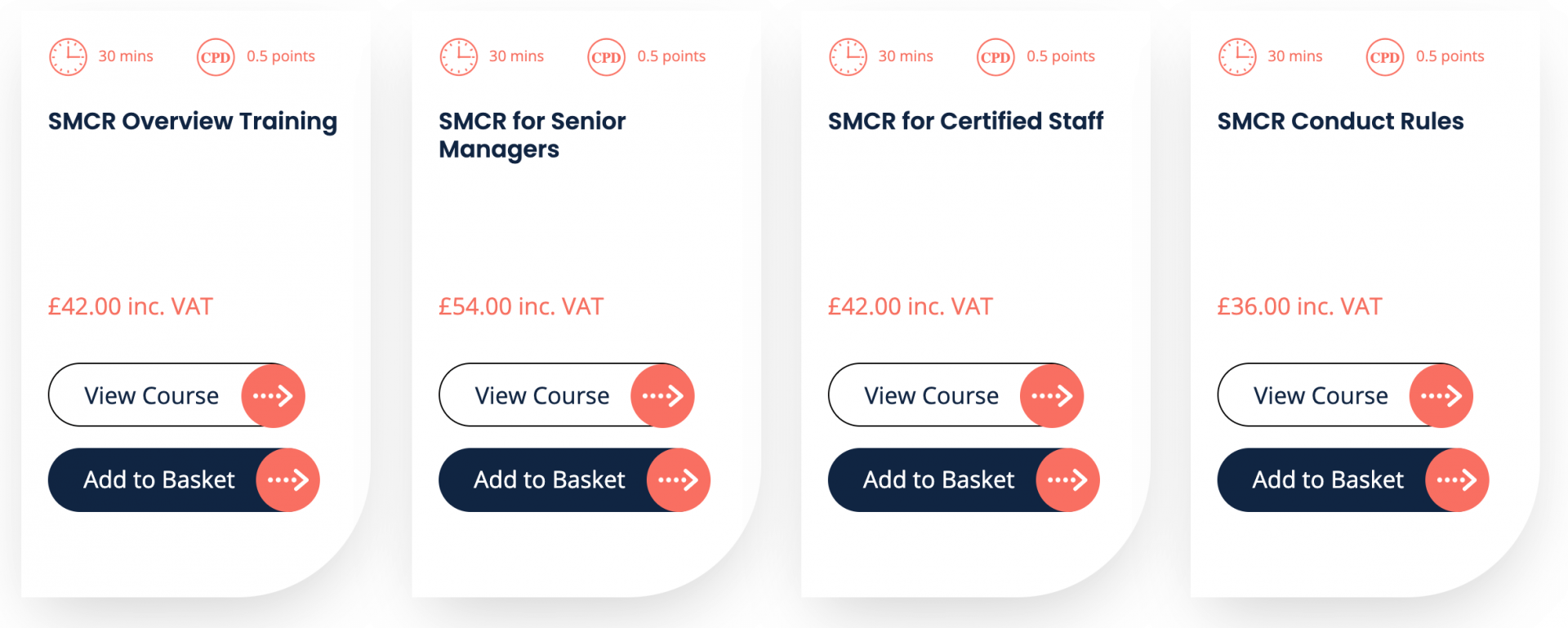The height and width of the screenshot is (628, 1568).
Task: View Course for SMCR for Certified Staff
Action: point(956,395)
